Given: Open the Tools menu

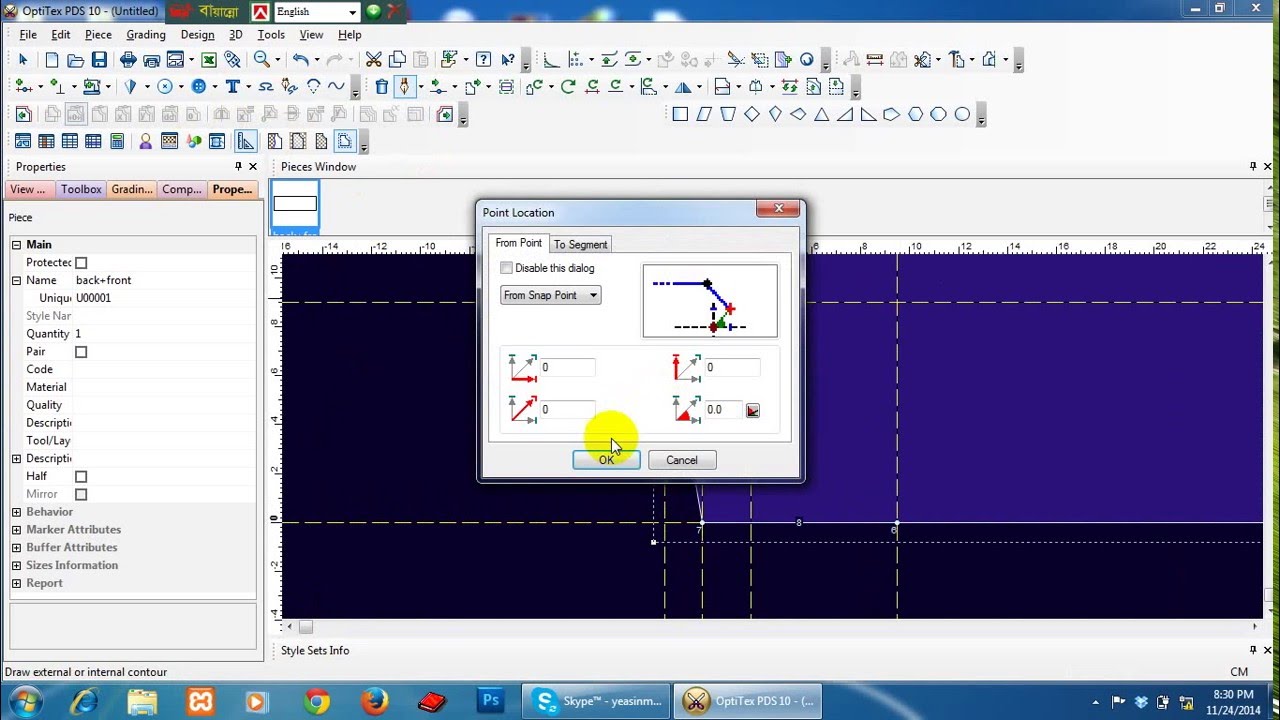Looking at the screenshot, I should tap(271, 35).
